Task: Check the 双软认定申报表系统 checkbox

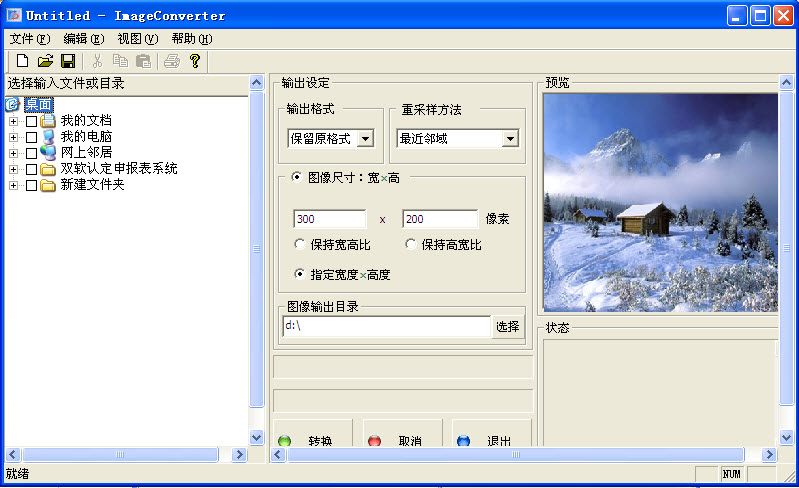Action: point(32,169)
